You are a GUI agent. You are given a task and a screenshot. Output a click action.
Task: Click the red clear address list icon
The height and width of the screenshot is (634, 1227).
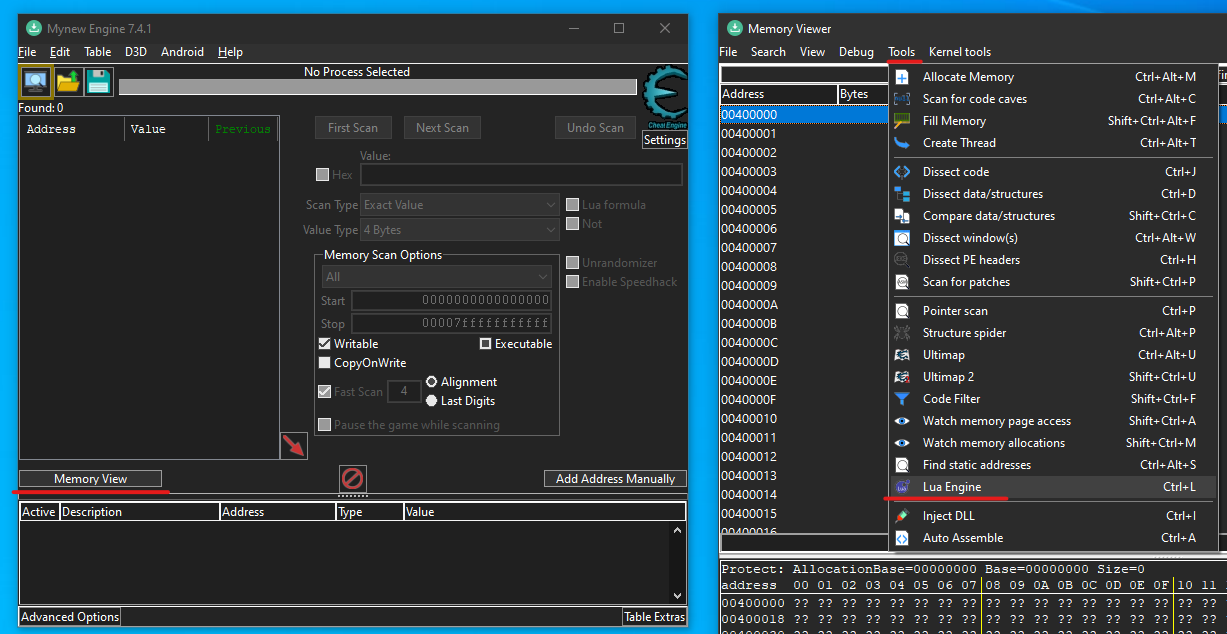[353, 478]
